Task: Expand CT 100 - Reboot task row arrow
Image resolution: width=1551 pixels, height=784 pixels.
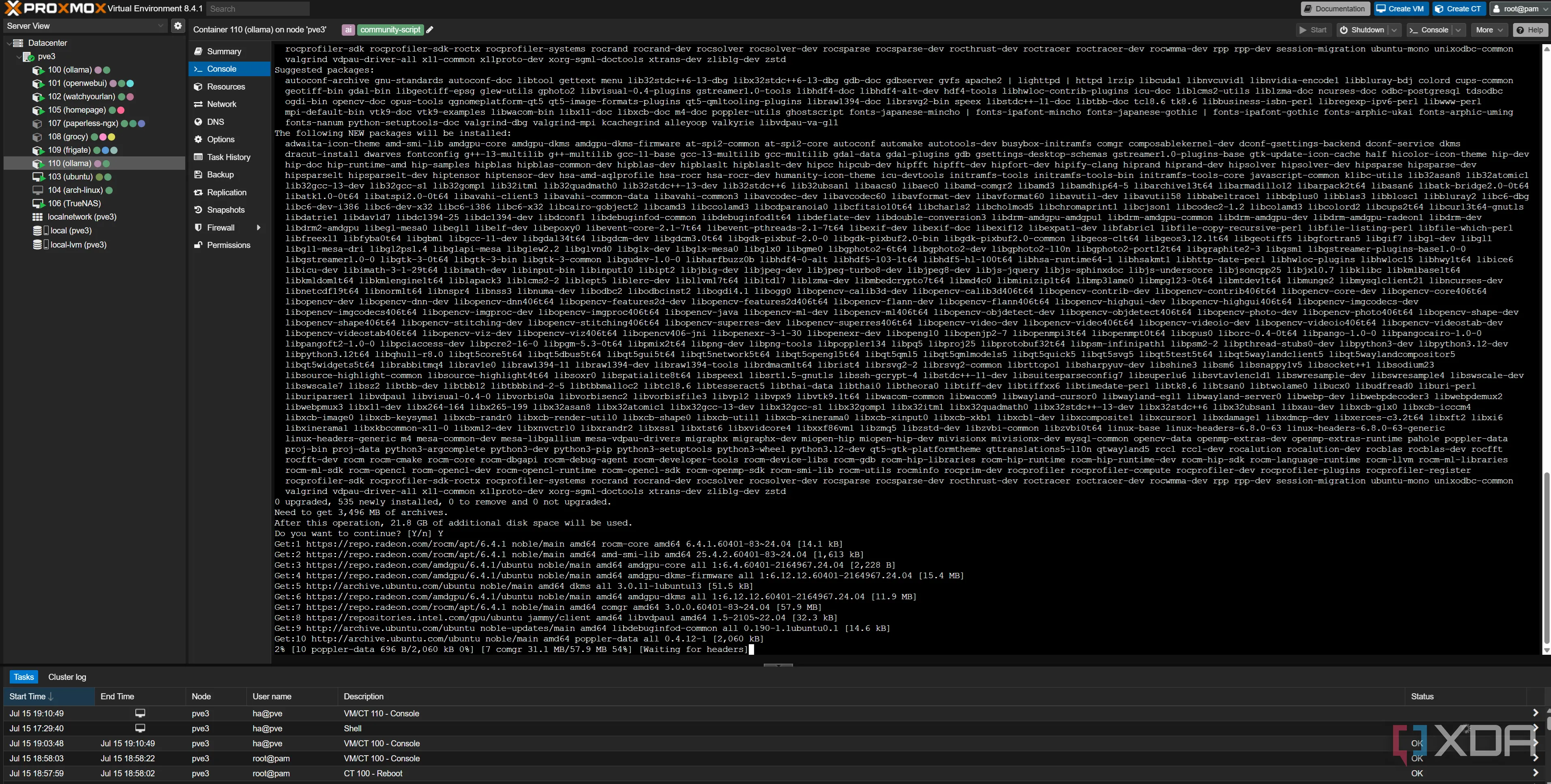Action: (x=1535, y=773)
